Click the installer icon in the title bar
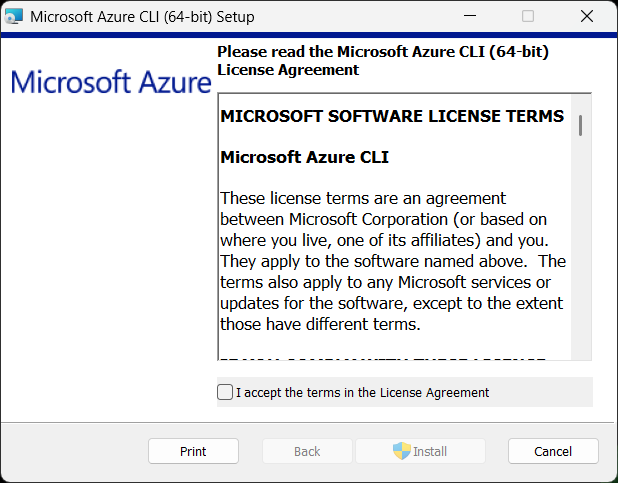The width and height of the screenshot is (618, 483). (x=14, y=17)
